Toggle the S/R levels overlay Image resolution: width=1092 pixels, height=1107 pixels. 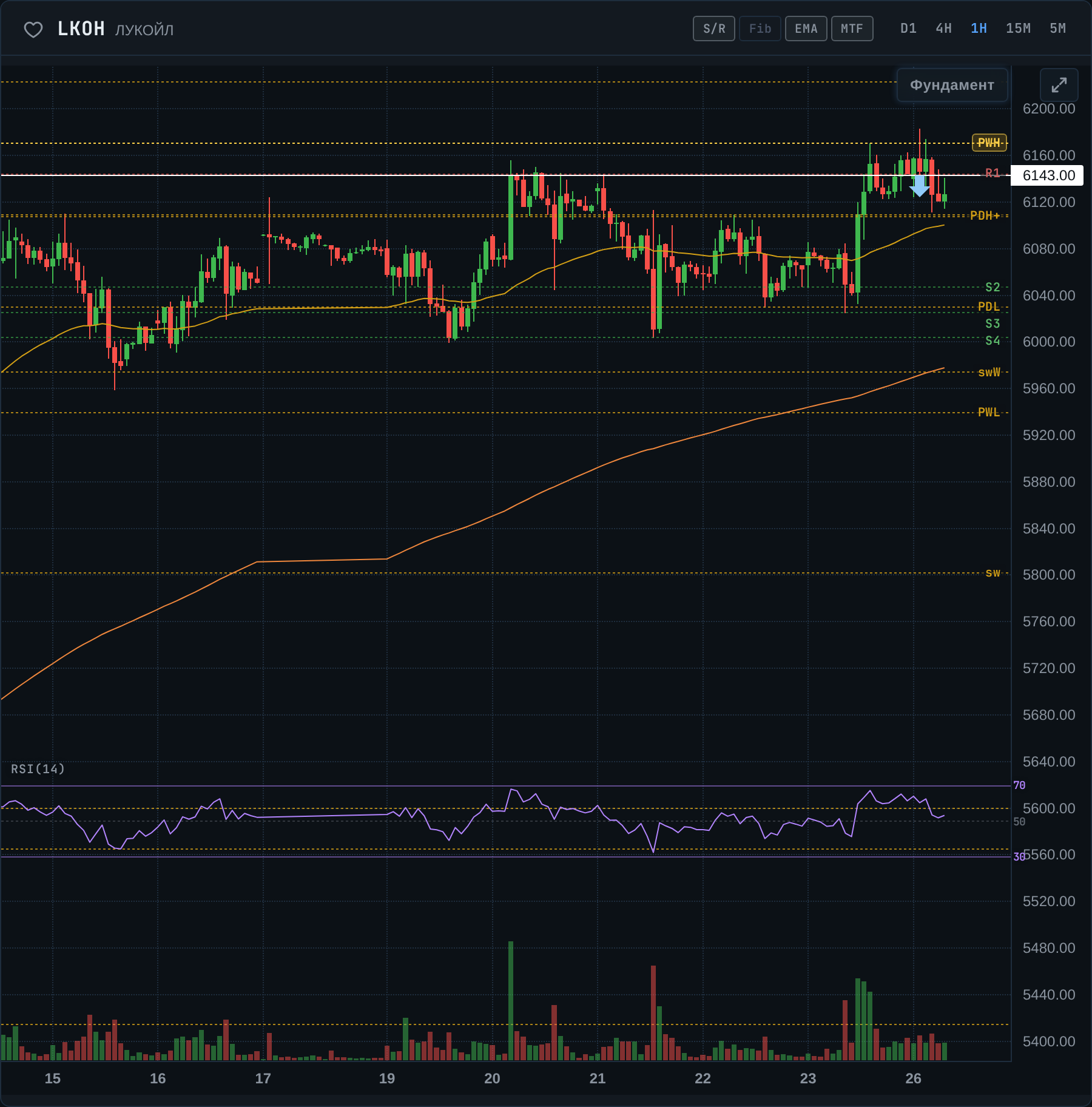tap(714, 29)
